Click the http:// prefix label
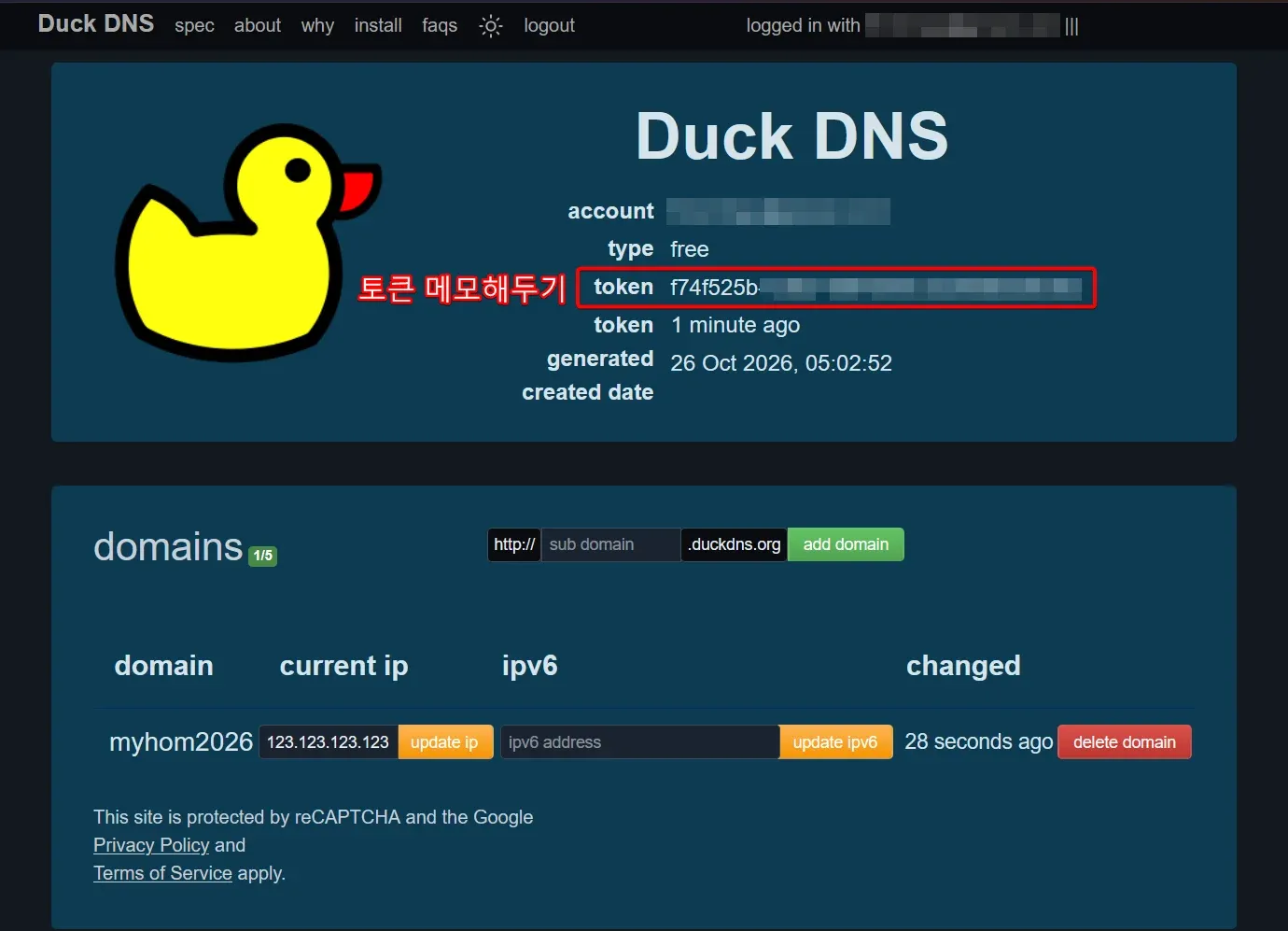This screenshot has width=1288, height=931. pos(514,544)
